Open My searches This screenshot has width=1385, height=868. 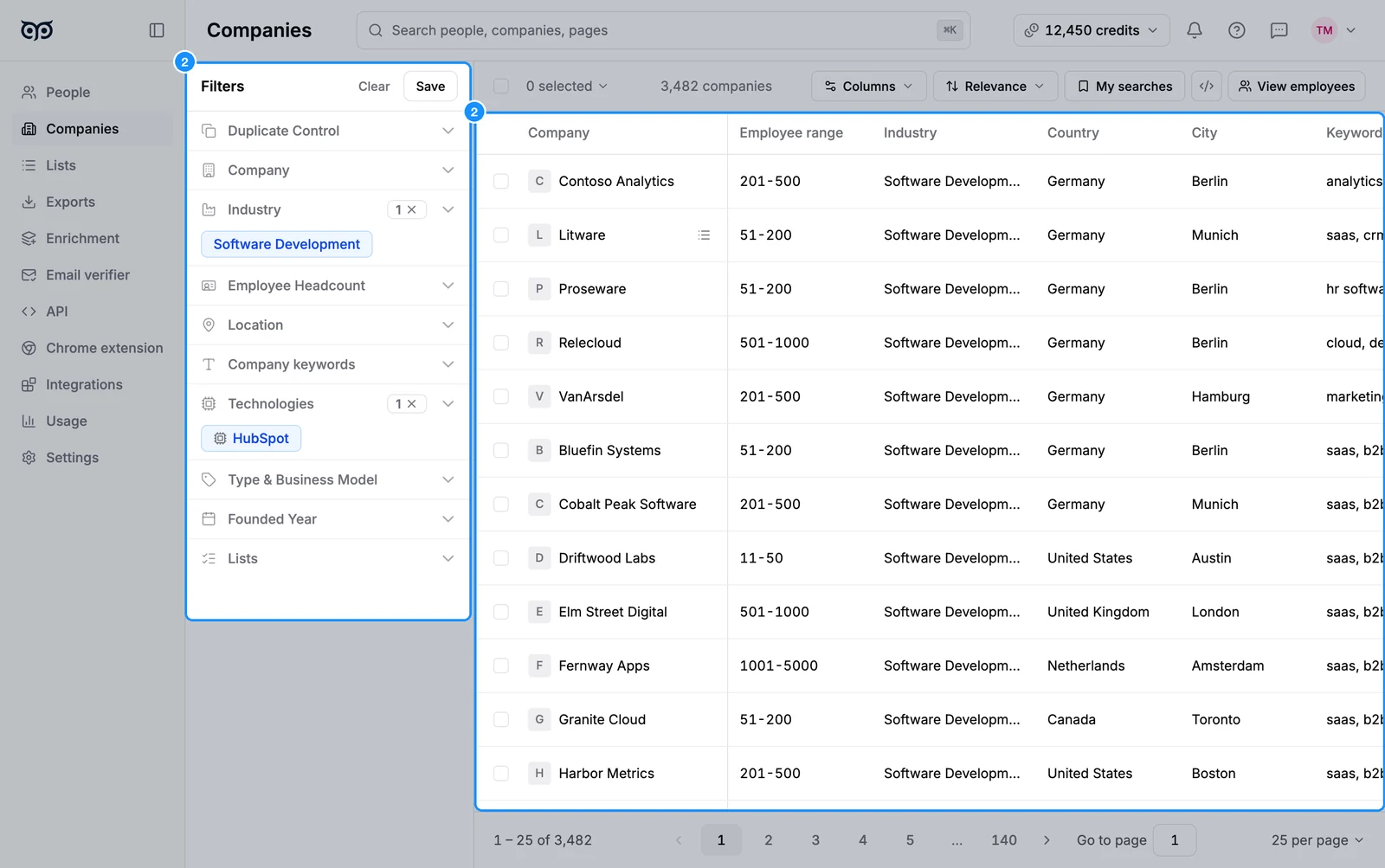[x=1124, y=87]
